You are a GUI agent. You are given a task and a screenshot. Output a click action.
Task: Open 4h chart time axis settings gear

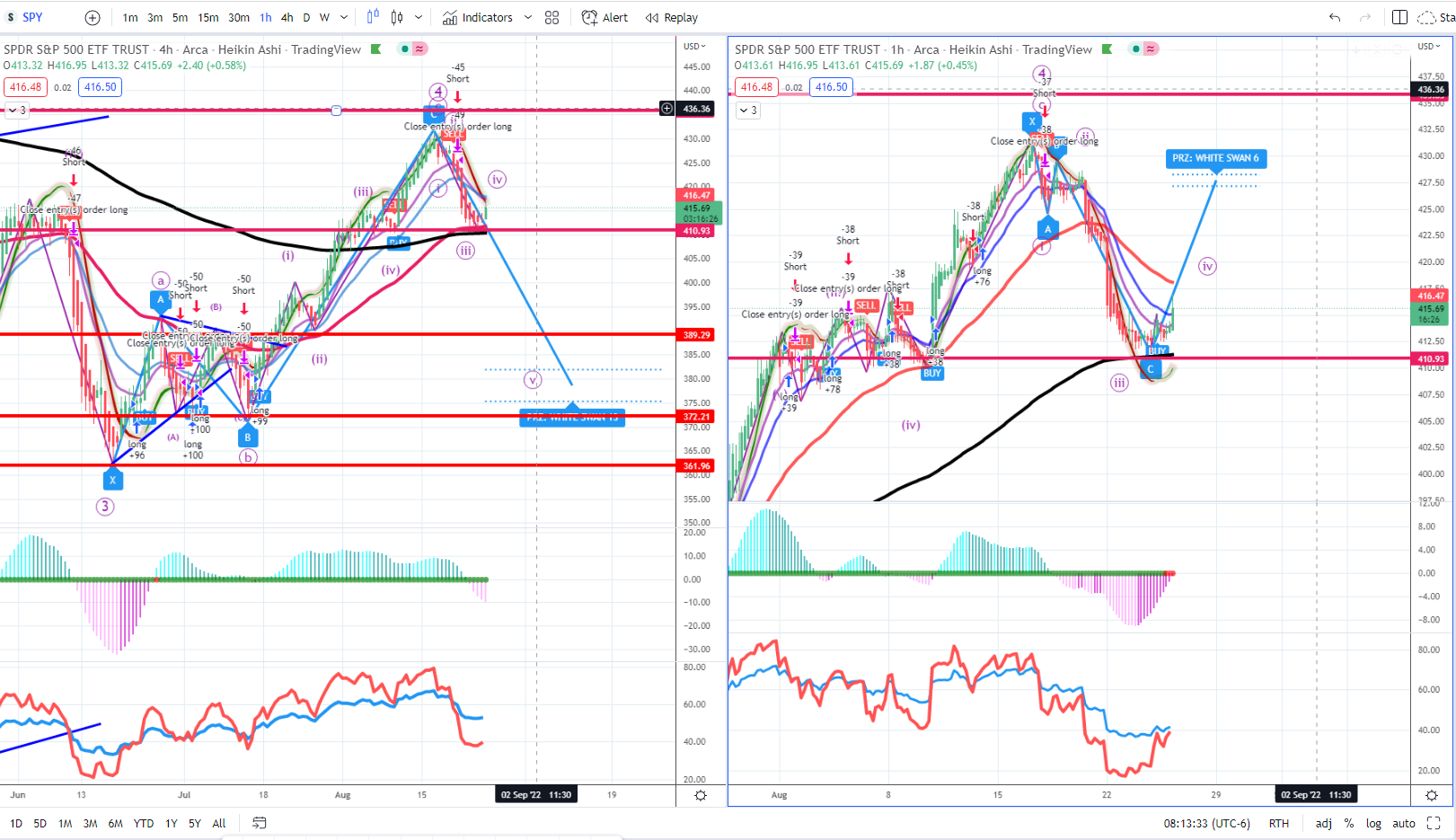(x=701, y=795)
